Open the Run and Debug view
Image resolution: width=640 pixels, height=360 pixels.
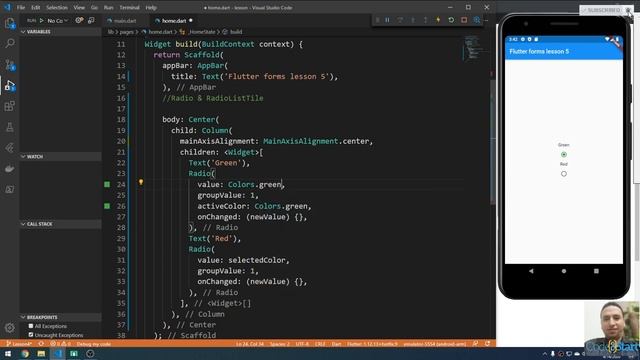pyautogui.click(x=9, y=85)
